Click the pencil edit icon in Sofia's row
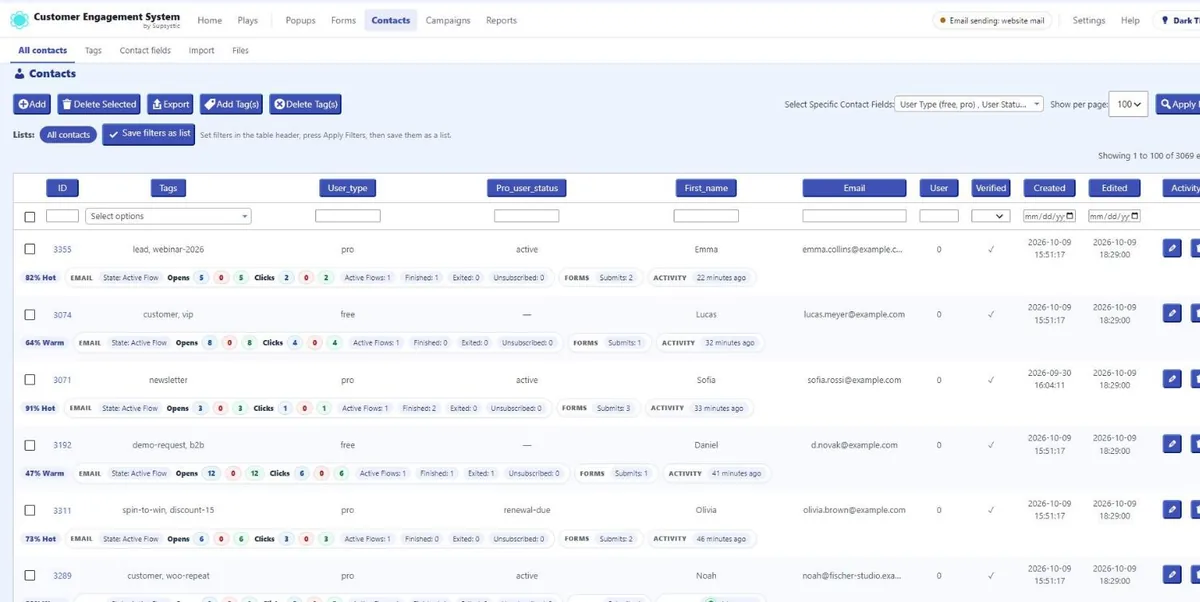 [1172, 379]
